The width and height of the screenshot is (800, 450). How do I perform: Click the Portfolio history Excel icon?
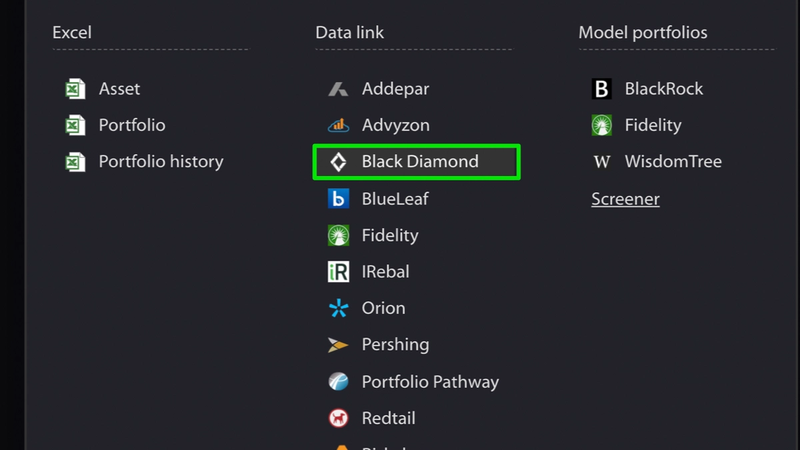tap(76, 162)
